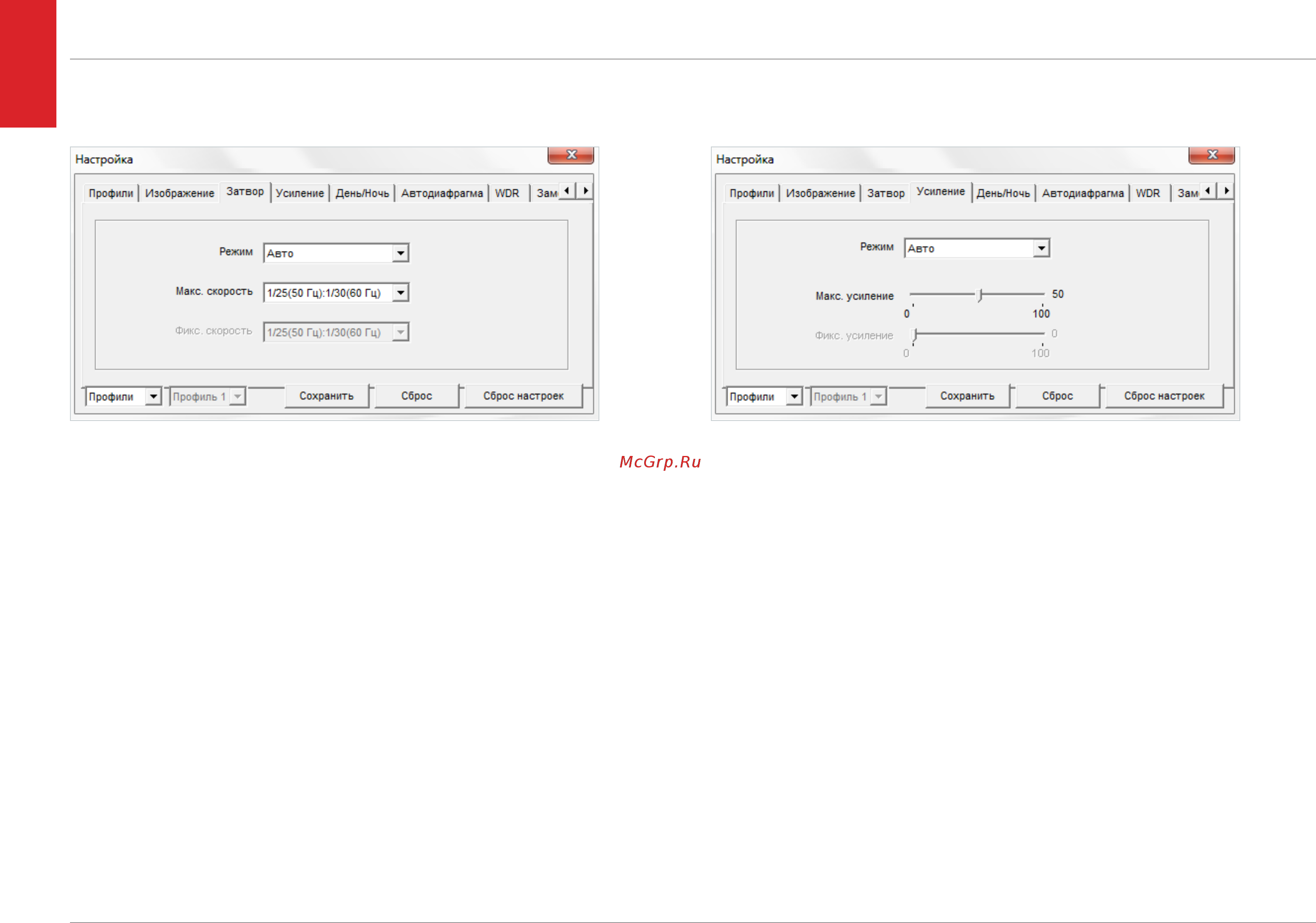Expand Режим dropdown in Усиление window
Screen dimensions: 1316x923
tap(1041, 249)
